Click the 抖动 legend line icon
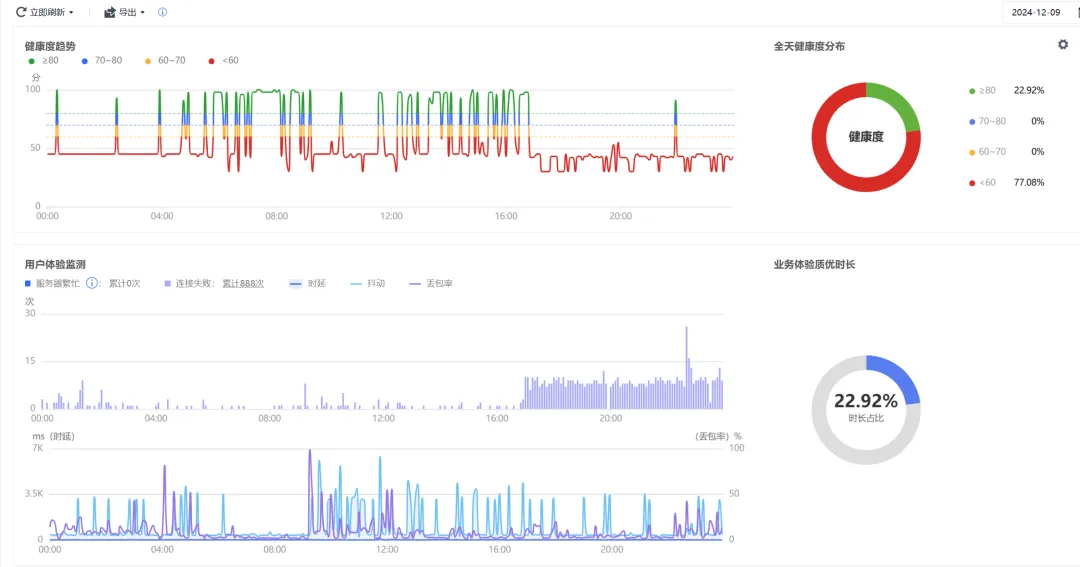The image size is (1080, 567). 356,284
